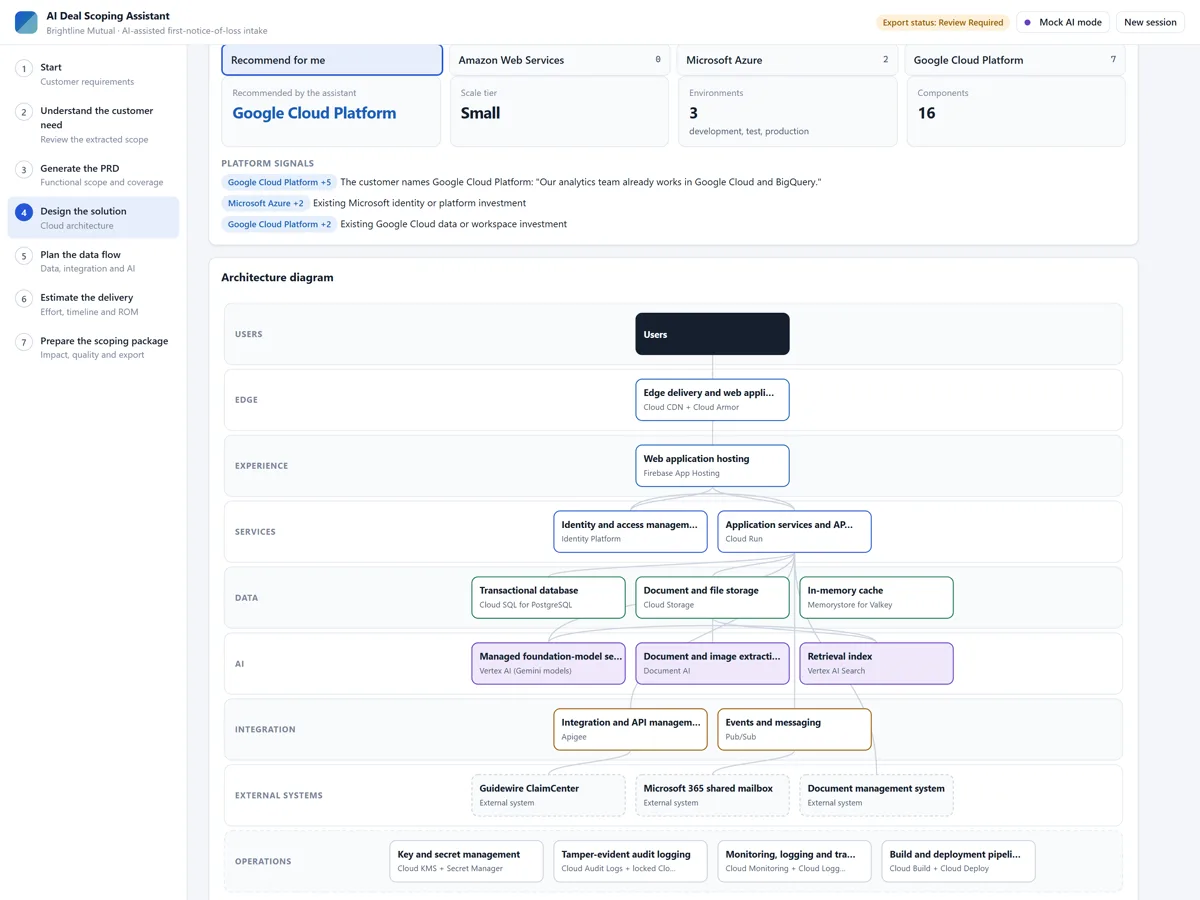Click Existing Microsoft identity signal text
The height and width of the screenshot is (900, 1200).
click(x=419, y=203)
